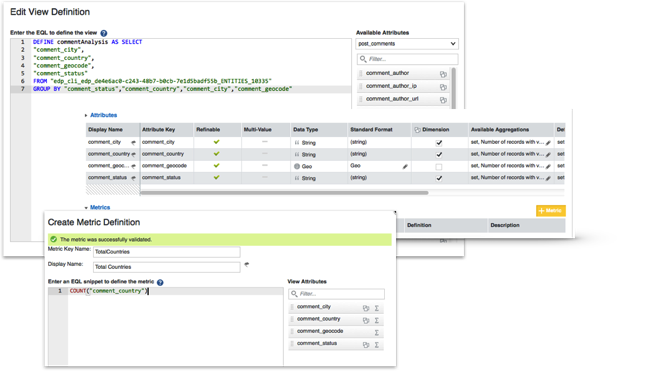The width and height of the screenshot is (650, 371).
Task: Click sigma icon for comment_geocode in View Attributes
Action: coord(377,332)
